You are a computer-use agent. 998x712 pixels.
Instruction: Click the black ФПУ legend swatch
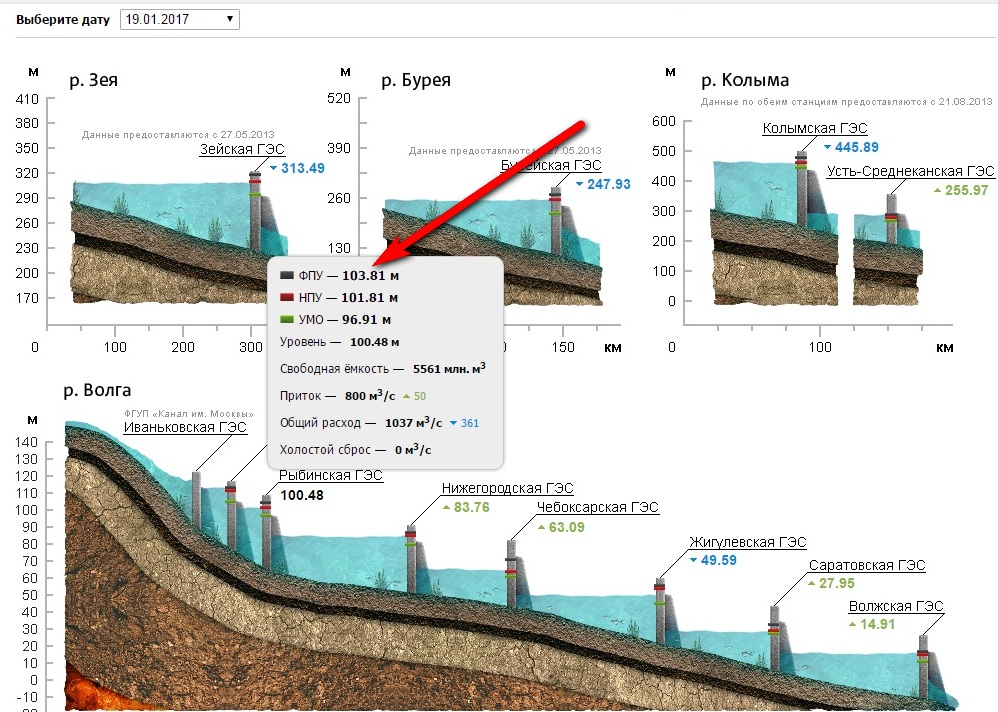pyautogui.click(x=288, y=275)
